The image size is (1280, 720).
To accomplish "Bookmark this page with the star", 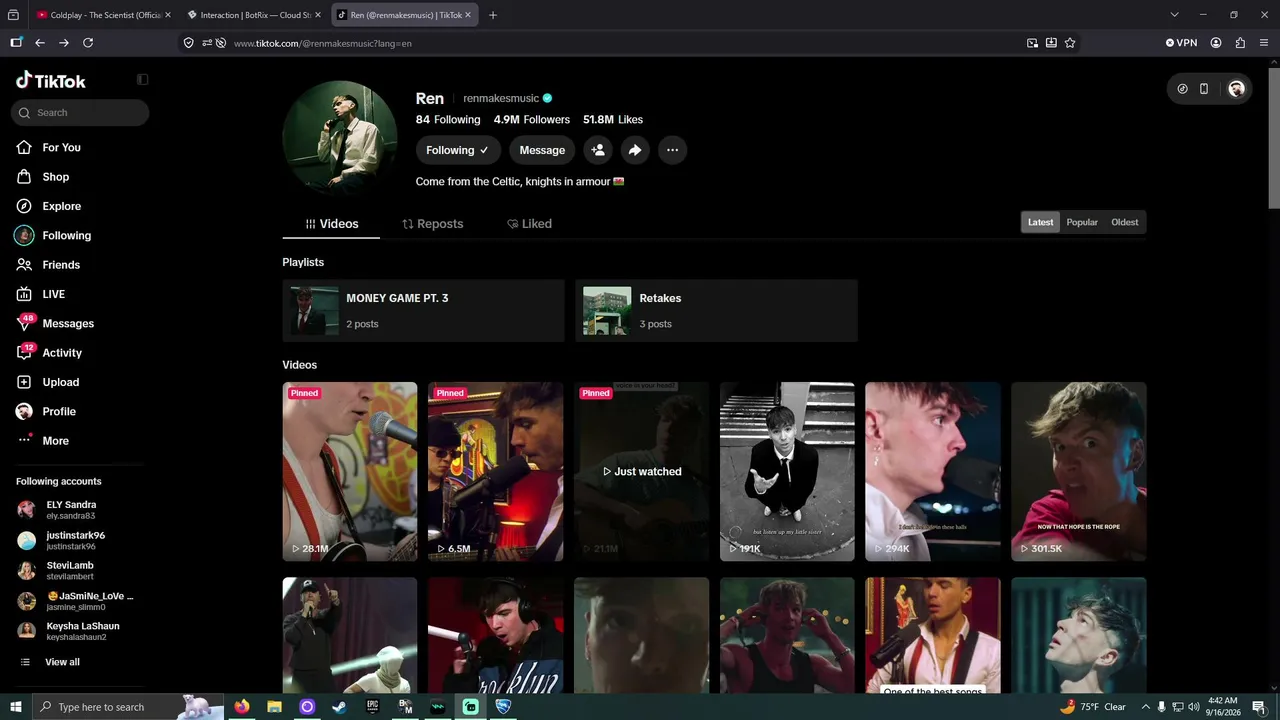I will [x=1070, y=43].
